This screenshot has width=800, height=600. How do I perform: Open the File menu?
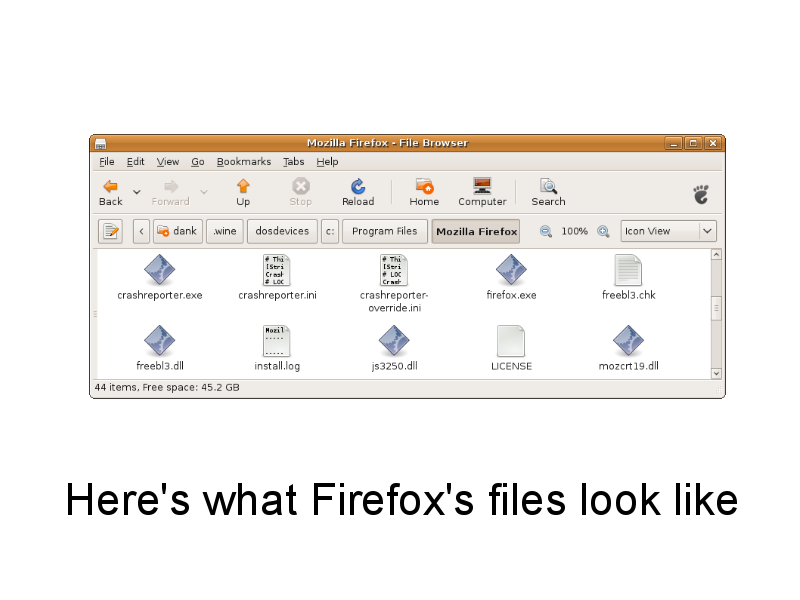pyautogui.click(x=107, y=162)
